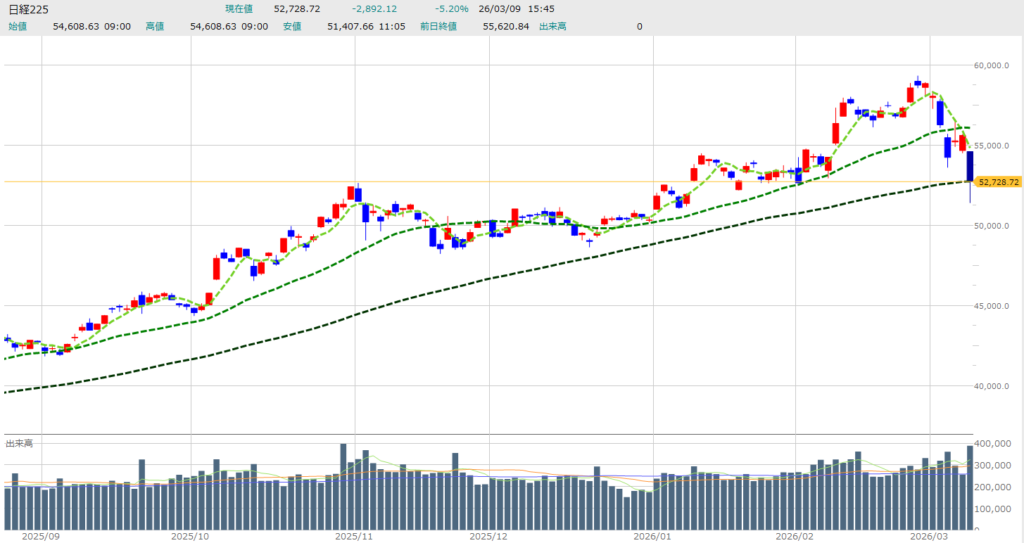Click the 400,000 volume axis label
1024x543 pixels.
coord(996,443)
